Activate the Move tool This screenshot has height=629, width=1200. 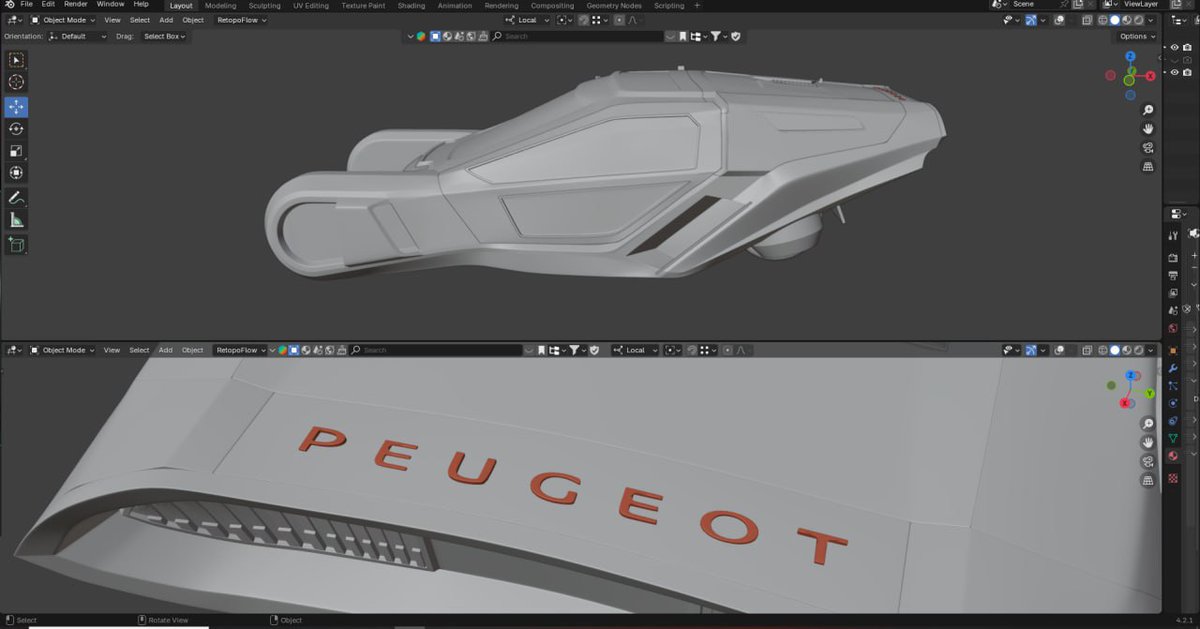pos(17,107)
